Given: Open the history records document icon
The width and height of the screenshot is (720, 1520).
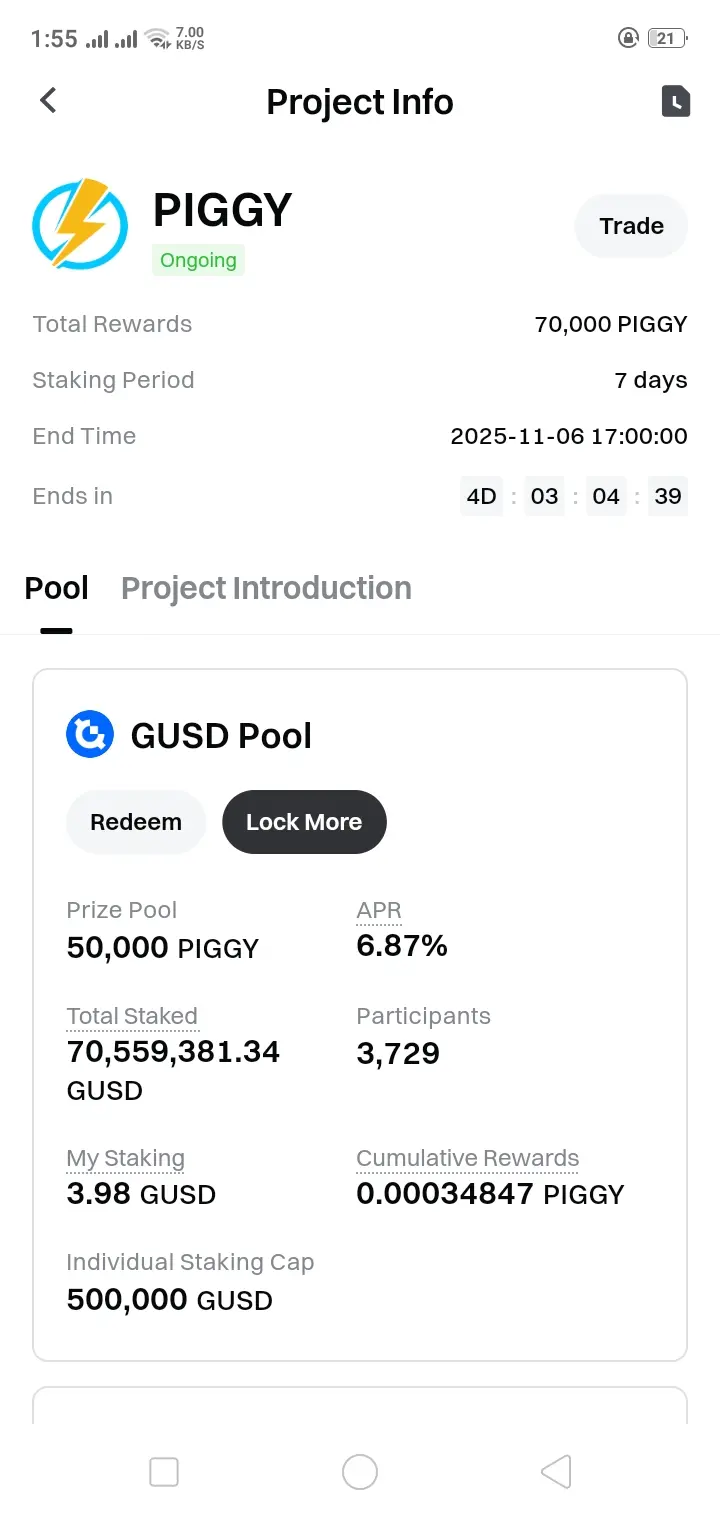Looking at the screenshot, I should point(676,101).
